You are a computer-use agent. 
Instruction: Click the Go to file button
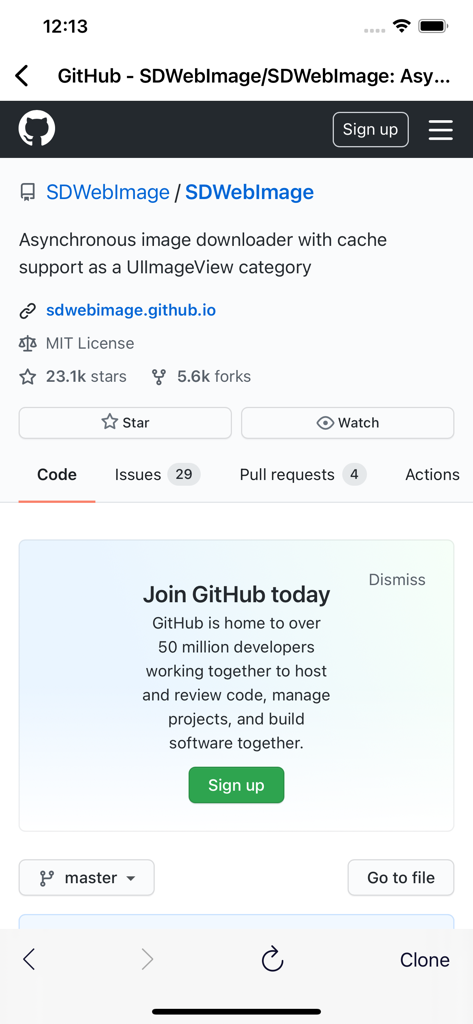(x=400, y=878)
